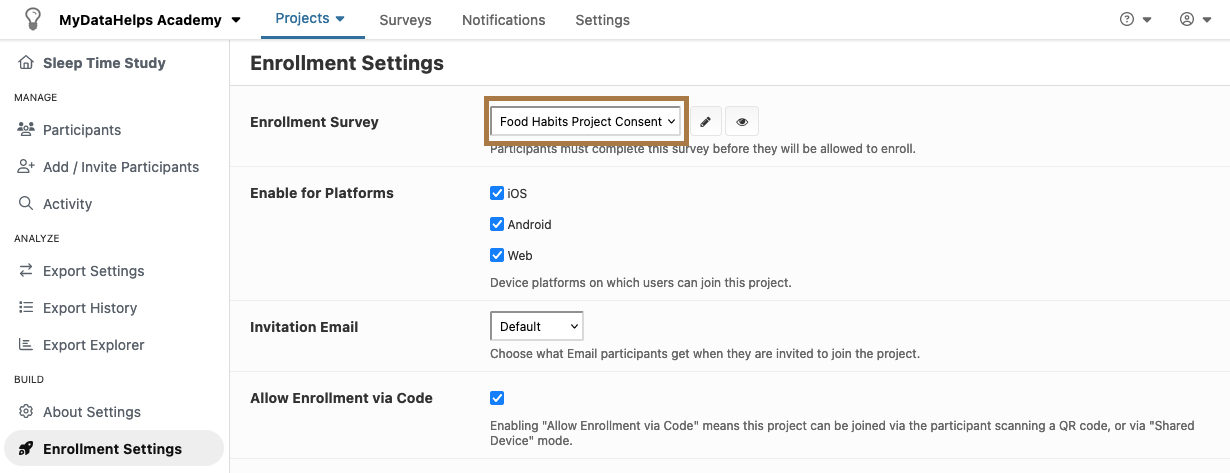The image size is (1230, 473).
Task: Open the help question mark menu
Action: (x=1135, y=20)
